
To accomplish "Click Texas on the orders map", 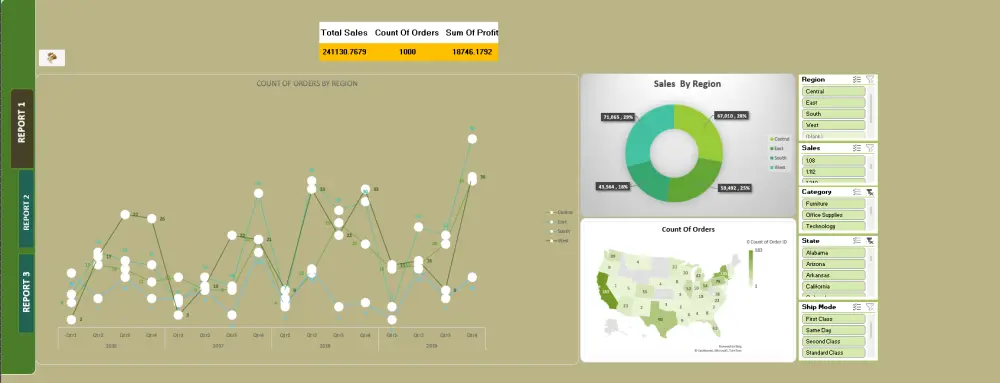I will (661, 319).
